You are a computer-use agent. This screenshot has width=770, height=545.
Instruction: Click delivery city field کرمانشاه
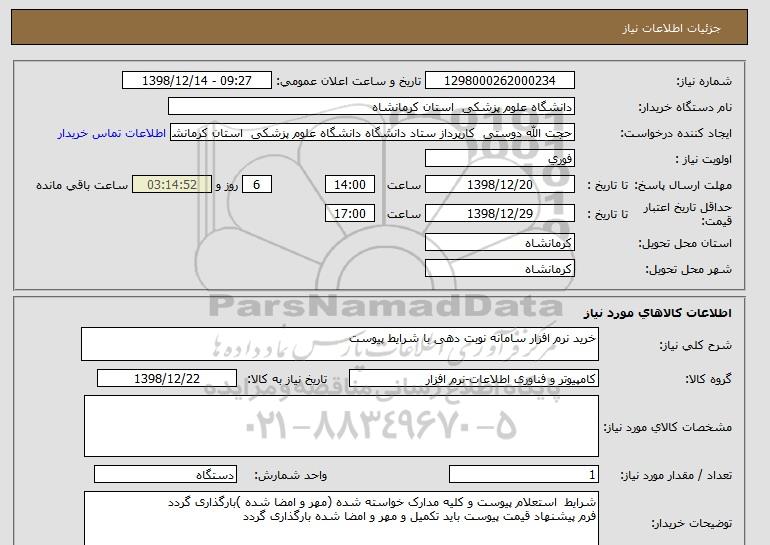coord(499,269)
